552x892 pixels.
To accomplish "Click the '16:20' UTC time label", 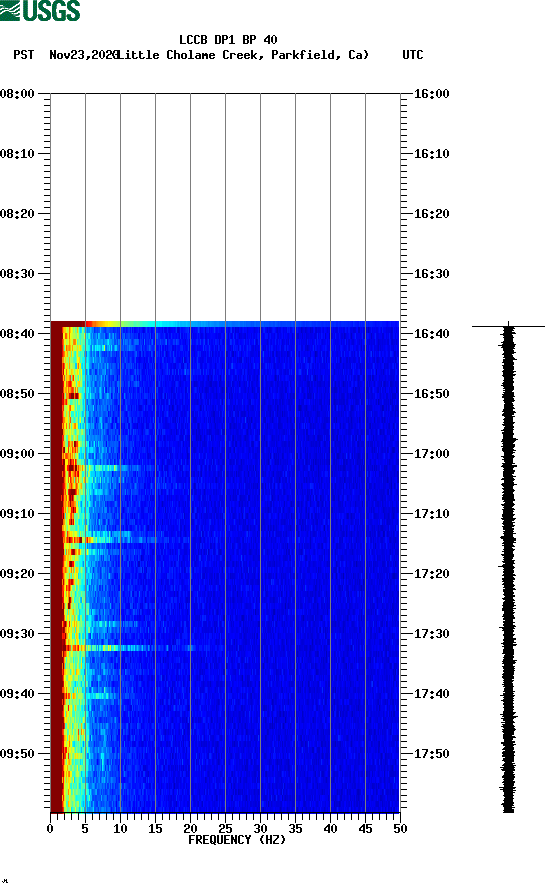I will tap(431, 214).
